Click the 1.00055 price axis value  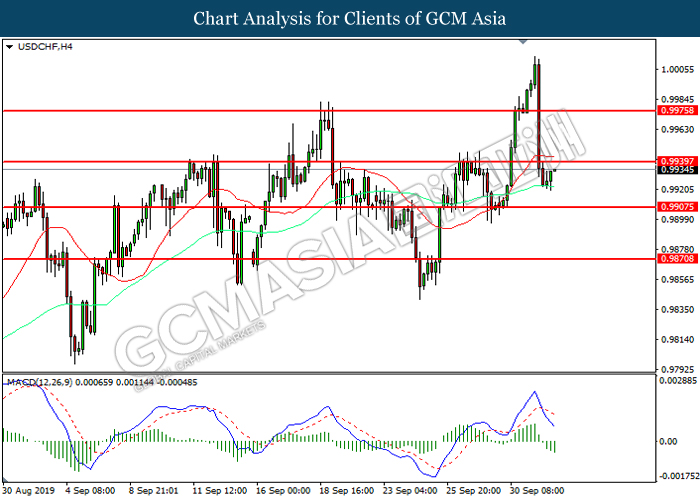678,69
